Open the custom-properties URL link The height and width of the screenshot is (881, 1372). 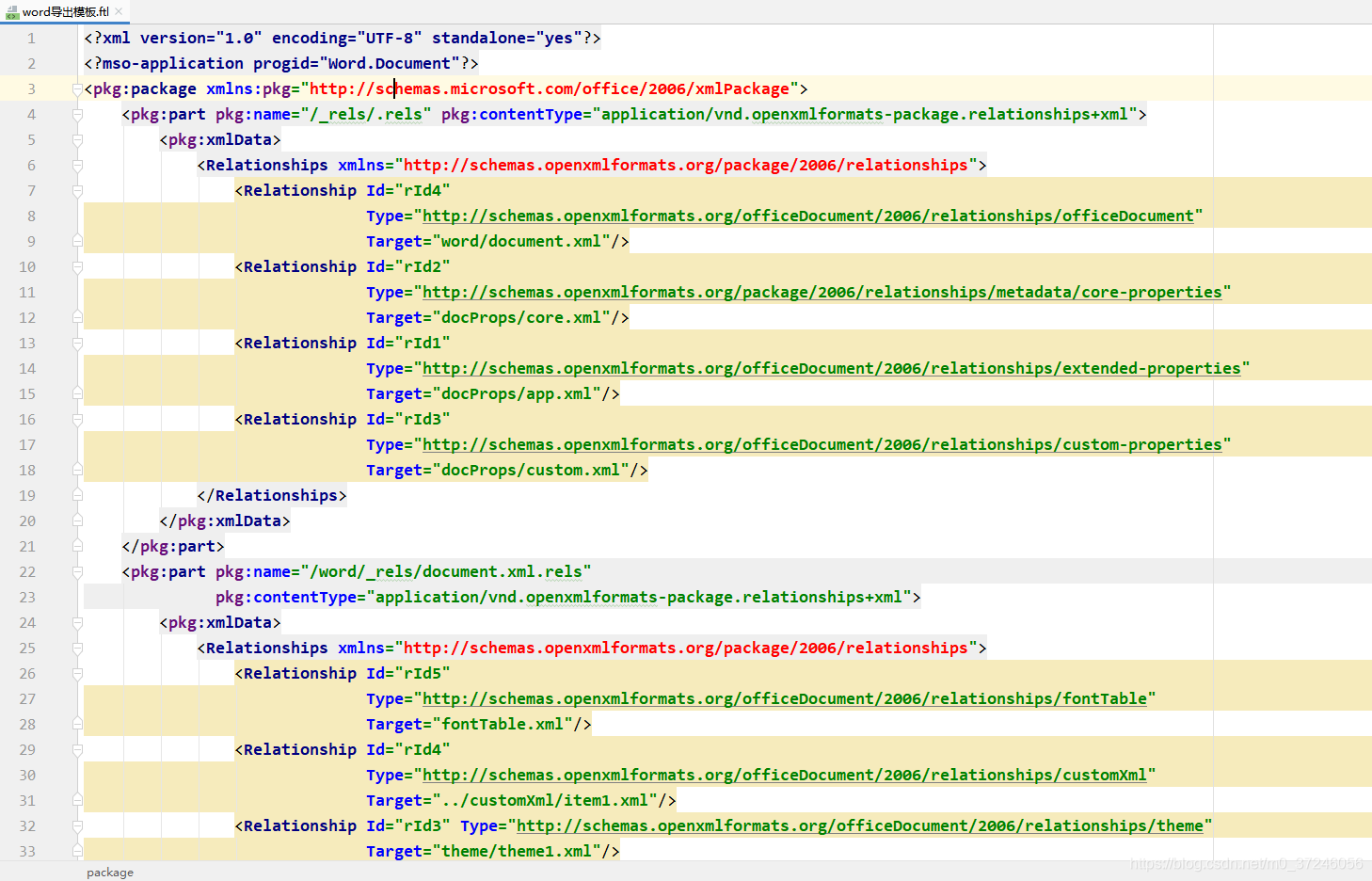(822, 445)
